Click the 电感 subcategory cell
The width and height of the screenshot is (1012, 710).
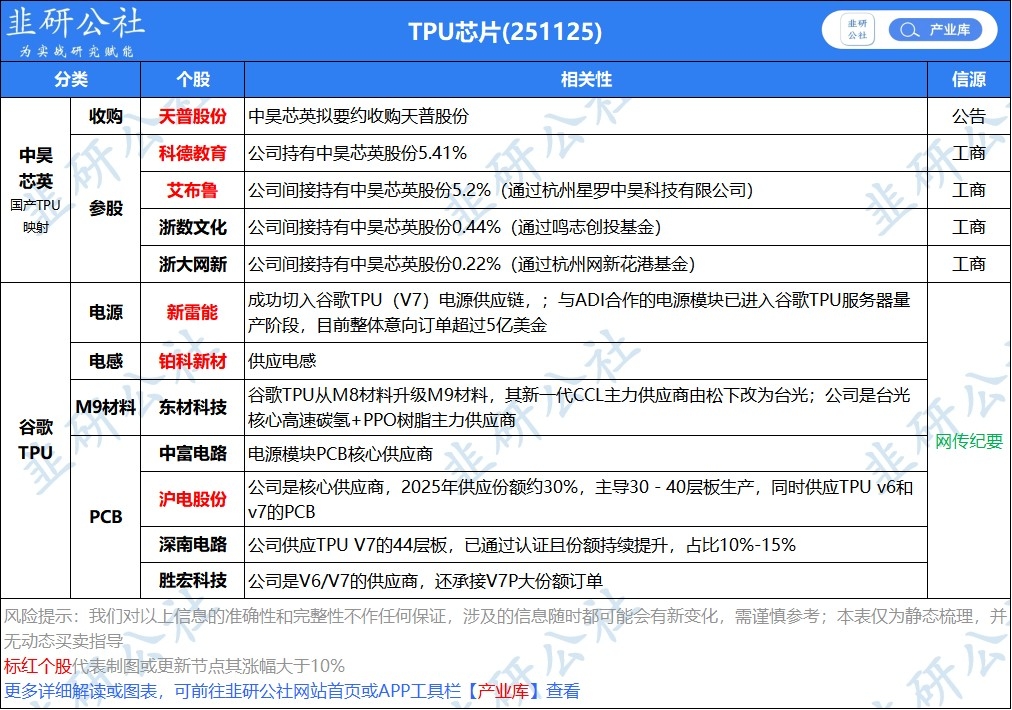pyautogui.click(x=105, y=361)
